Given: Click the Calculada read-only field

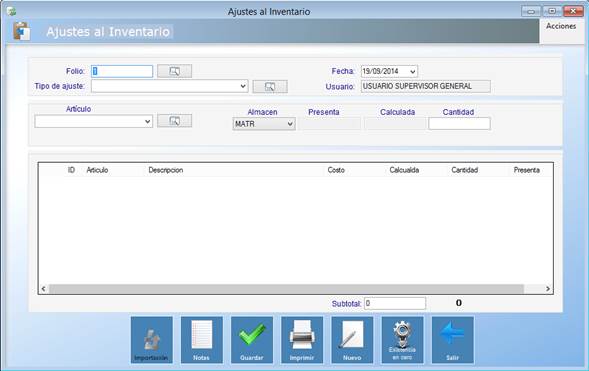Looking at the screenshot, I should click(x=395, y=124).
